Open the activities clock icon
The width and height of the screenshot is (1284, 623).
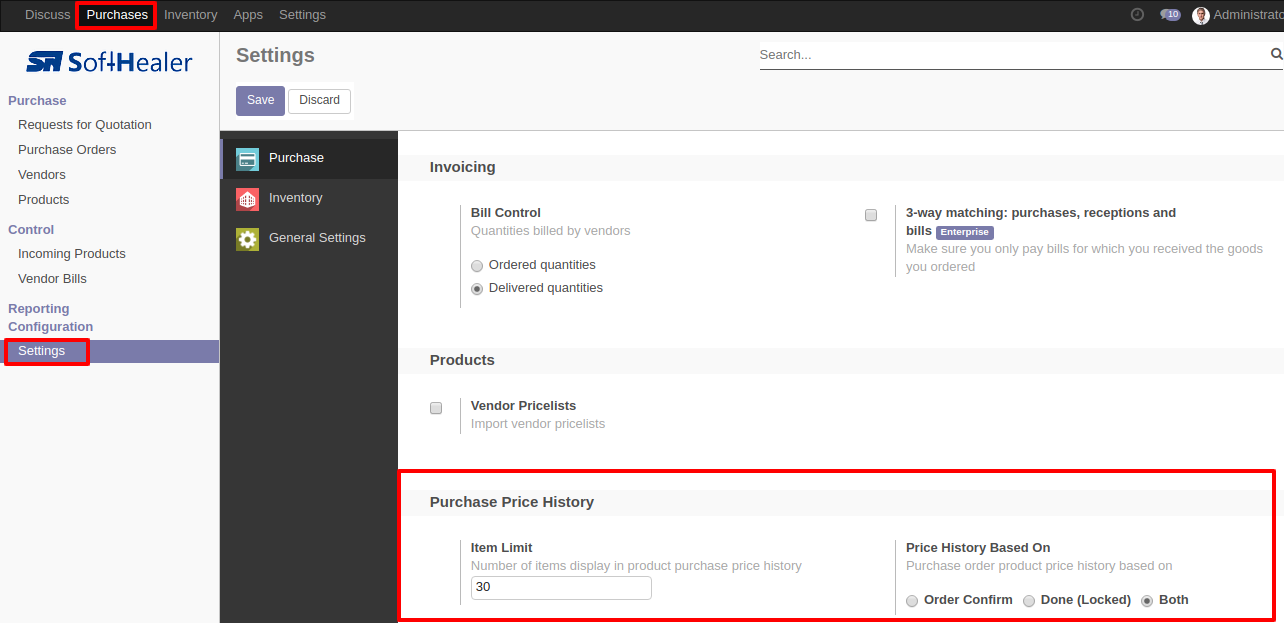click(1137, 15)
